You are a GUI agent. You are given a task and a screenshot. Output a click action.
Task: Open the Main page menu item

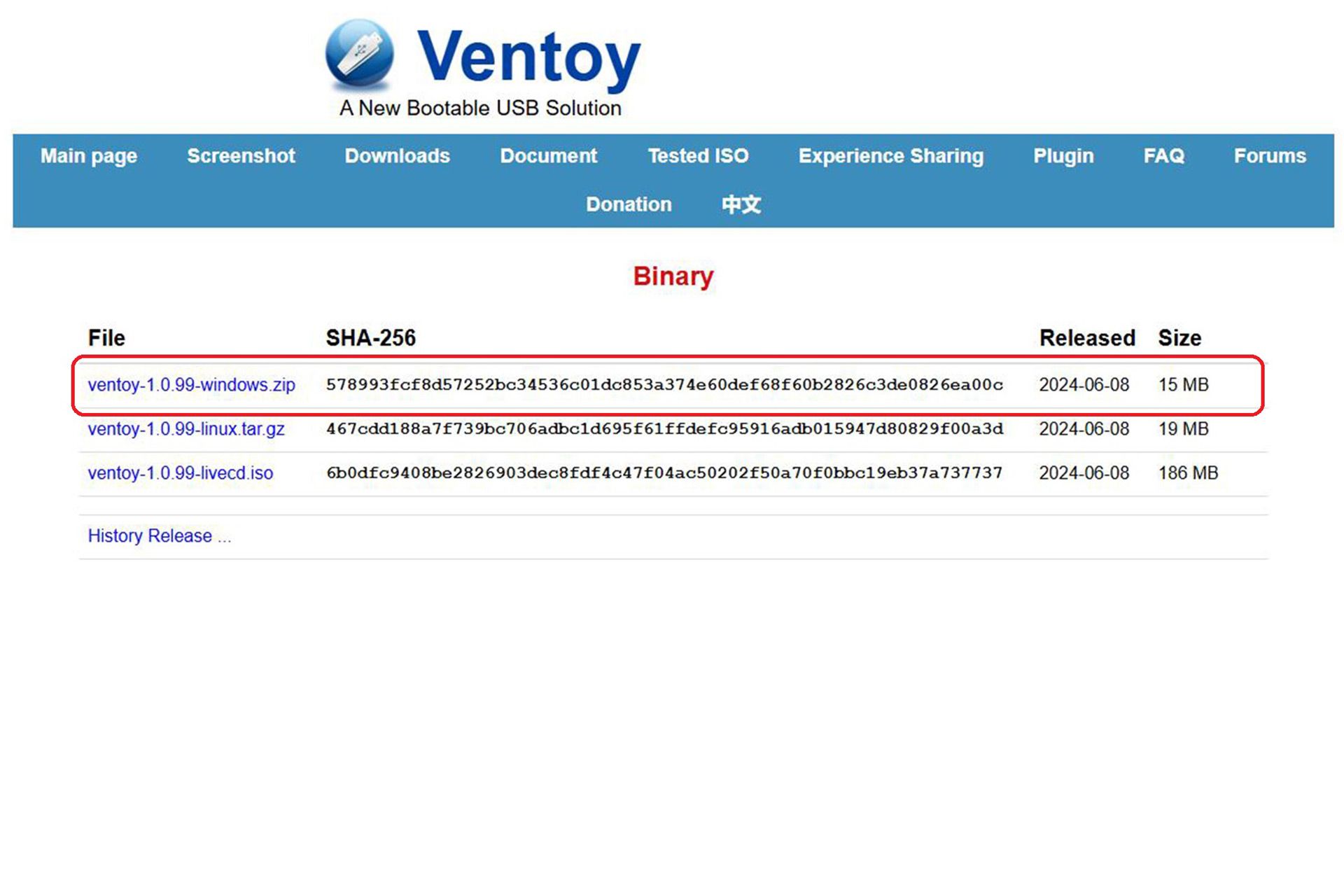(89, 156)
